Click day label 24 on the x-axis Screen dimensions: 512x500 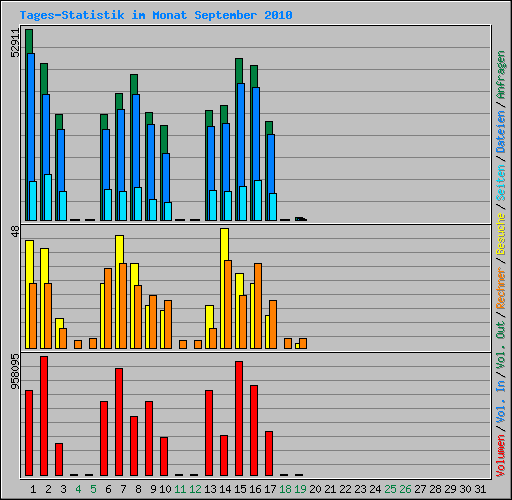click(375, 489)
